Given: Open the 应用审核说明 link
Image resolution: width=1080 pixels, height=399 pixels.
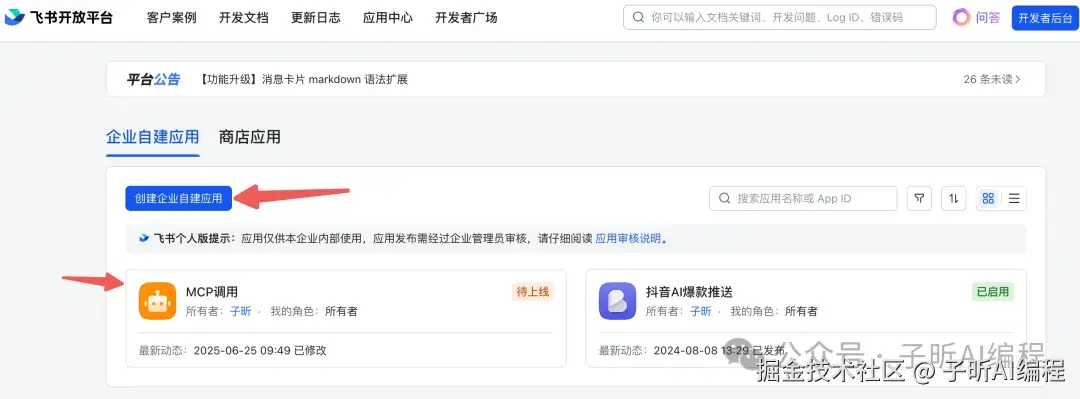Looking at the screenshot, I should (x=628, y=238).
